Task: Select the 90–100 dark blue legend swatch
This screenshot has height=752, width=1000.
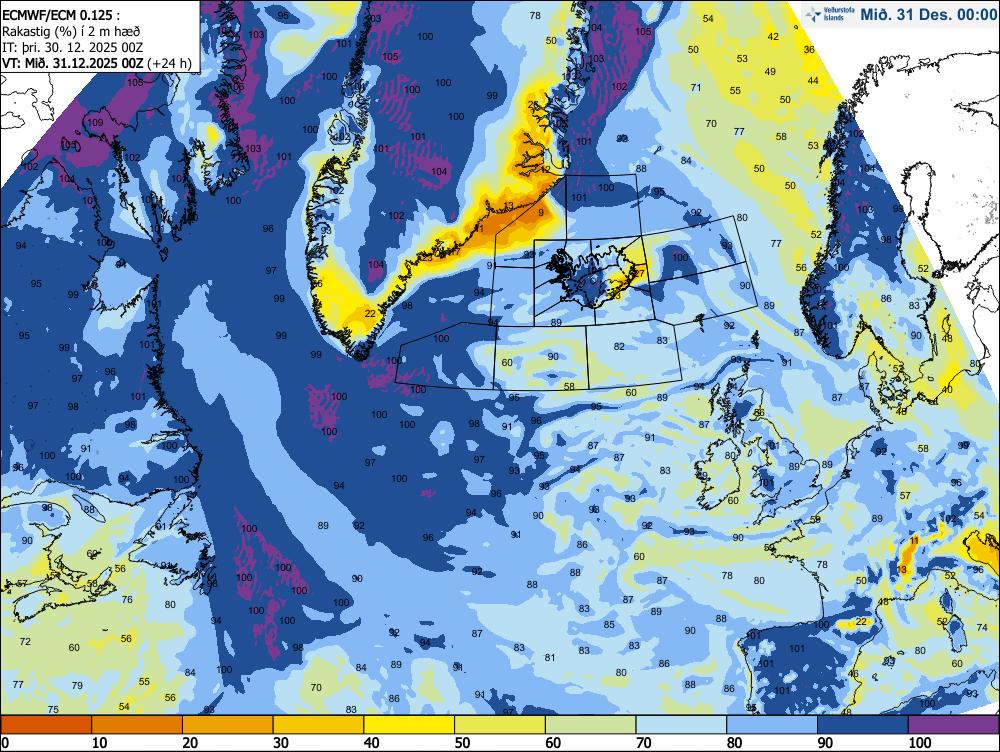Action: pyautogui.click(x=862, y=724)
